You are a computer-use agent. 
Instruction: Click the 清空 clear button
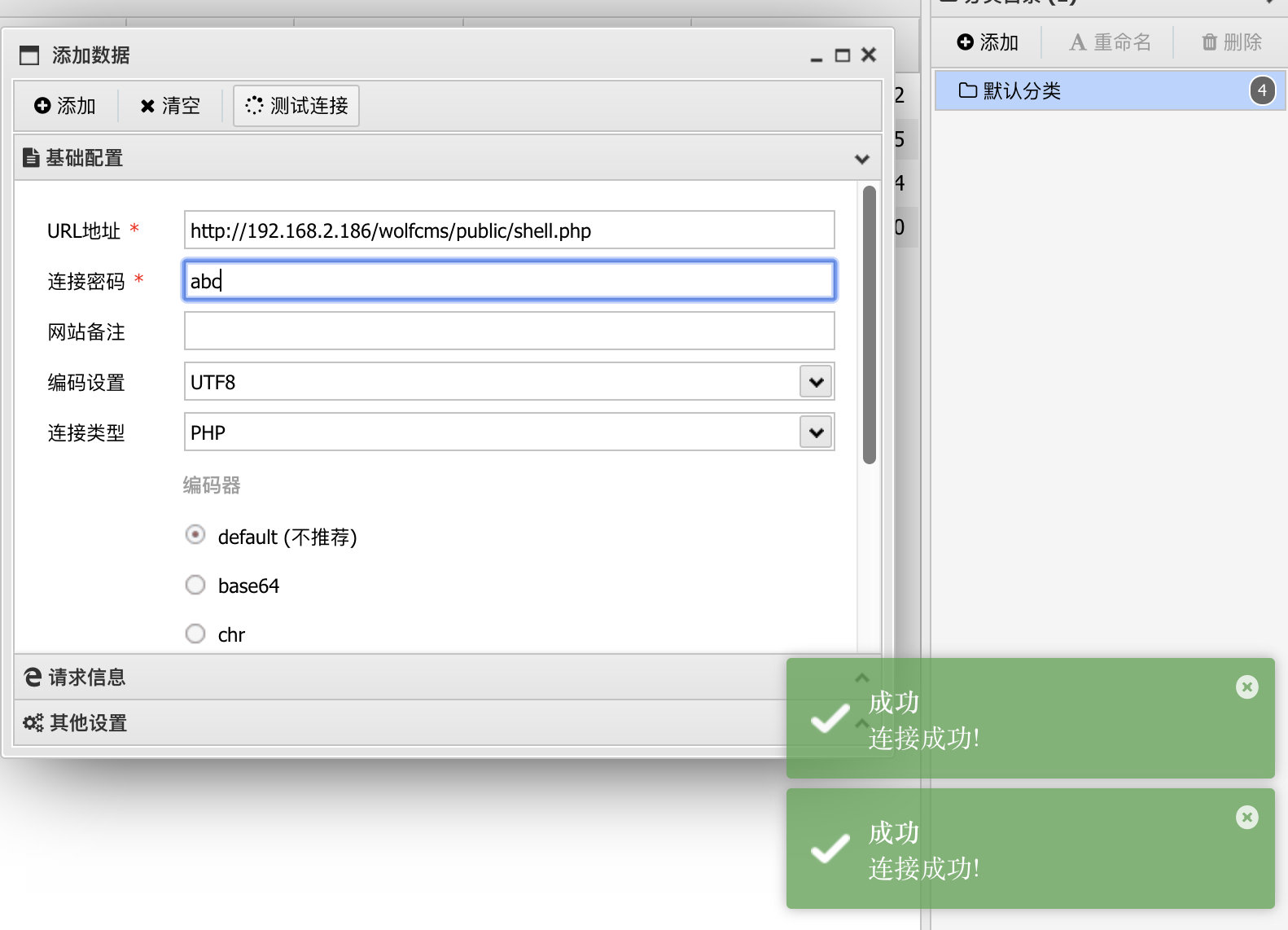(x=170, y=106)
